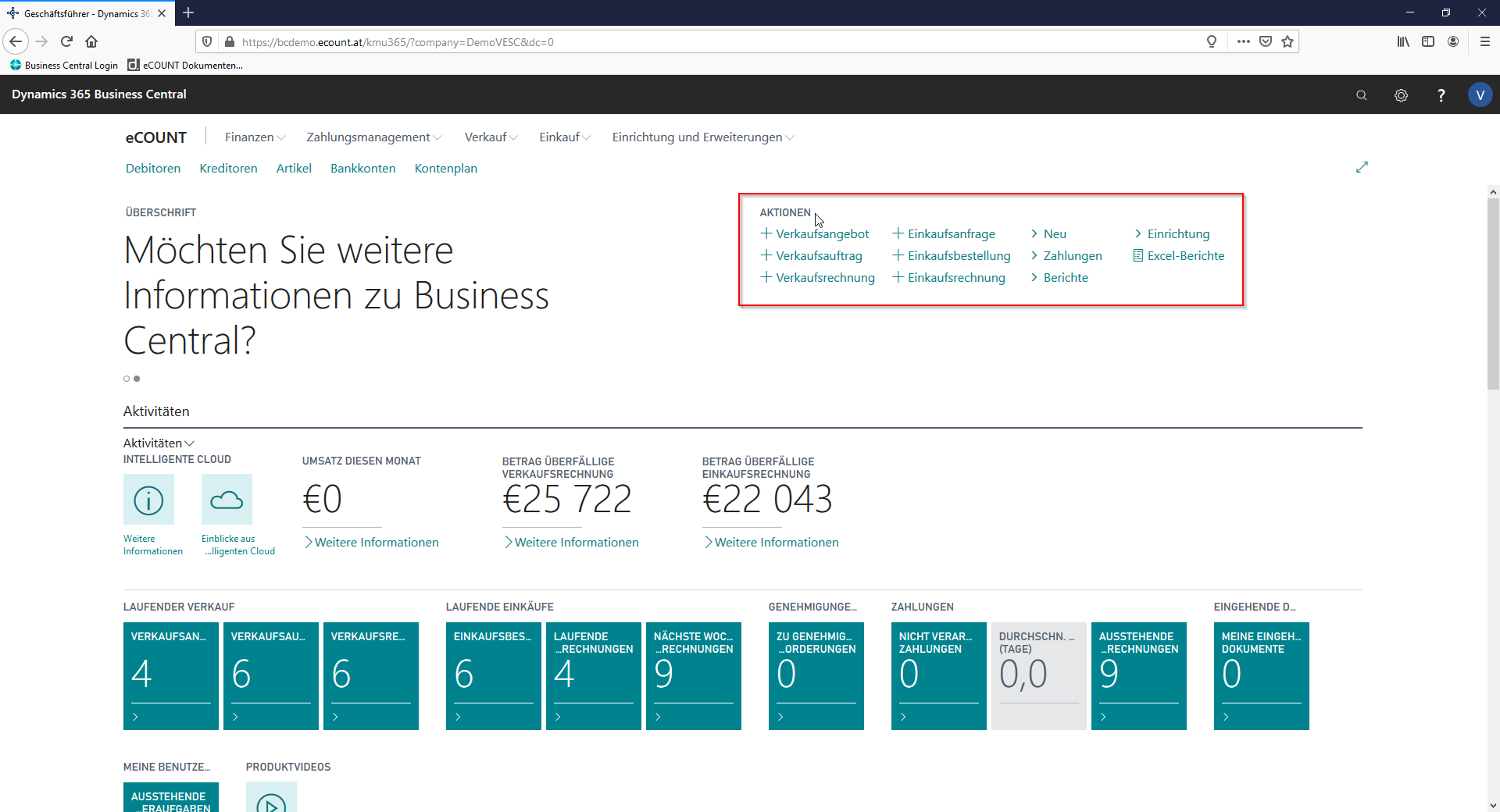Open Nicht verarbeitete Zahlungen tile

click(x=939, y=676)
